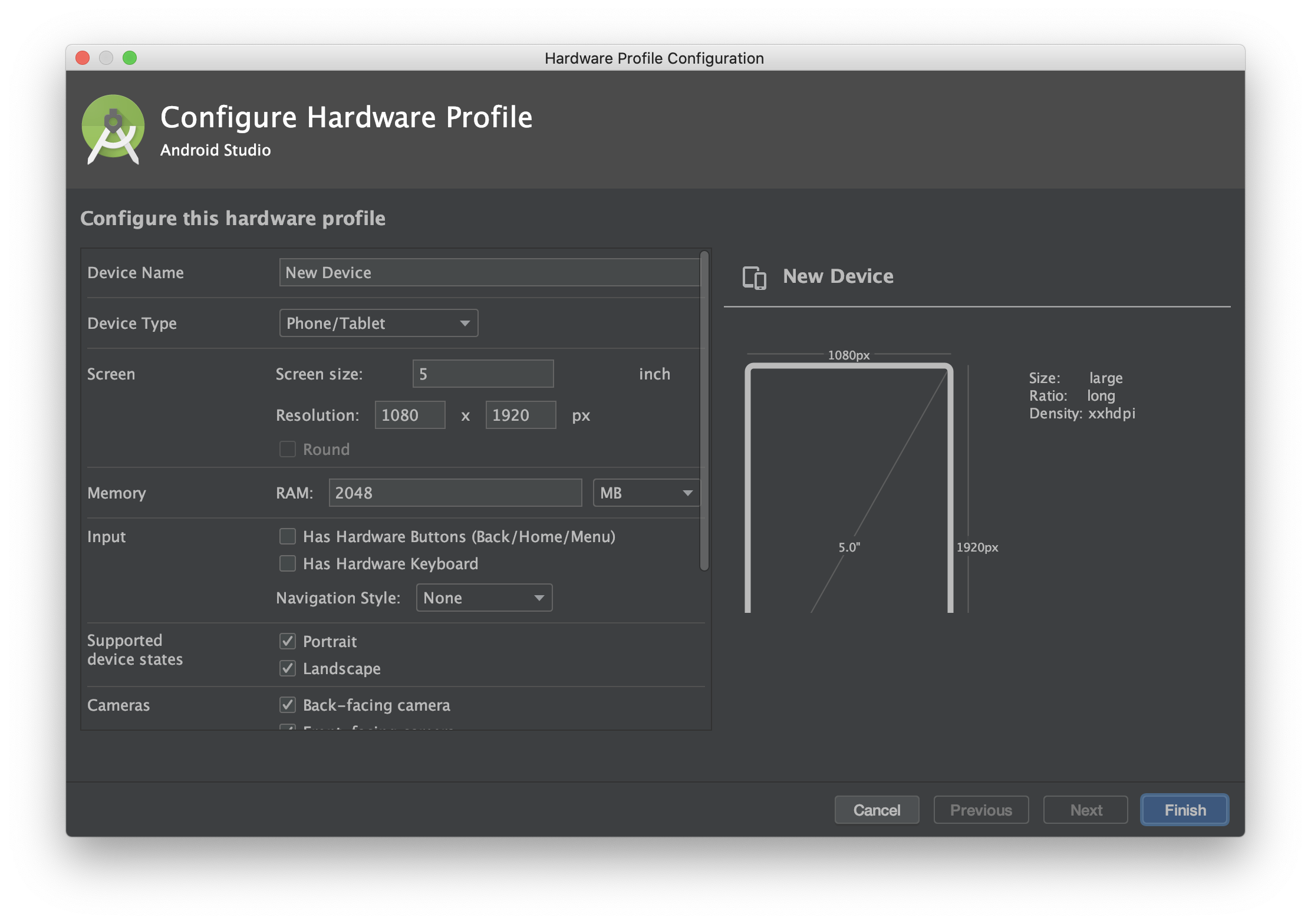The image size is (1311, 924).
Task: Select the 1080 resolution width field
Action: 410,415
